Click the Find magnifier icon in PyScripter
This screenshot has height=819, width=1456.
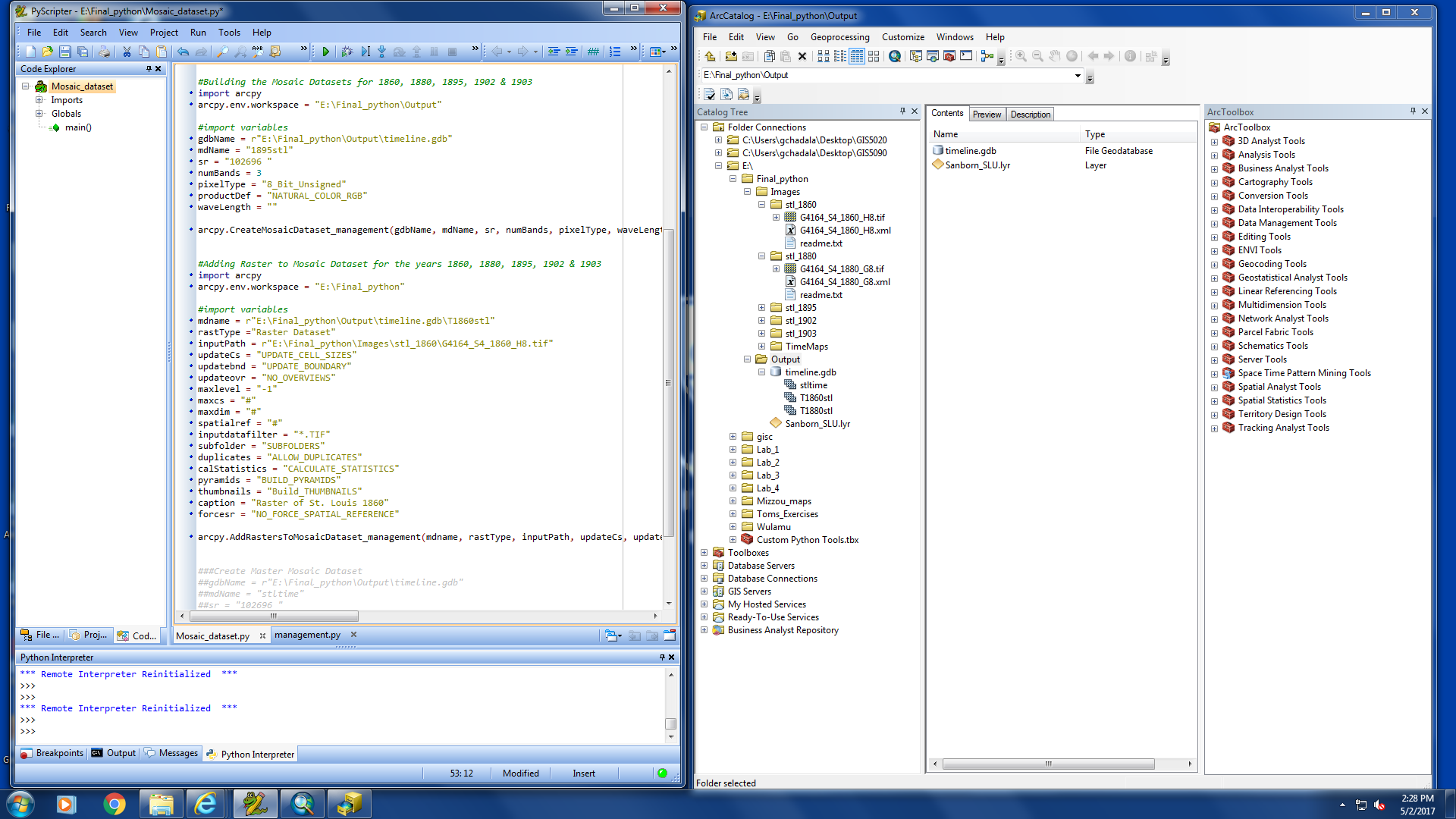point(222,52)
